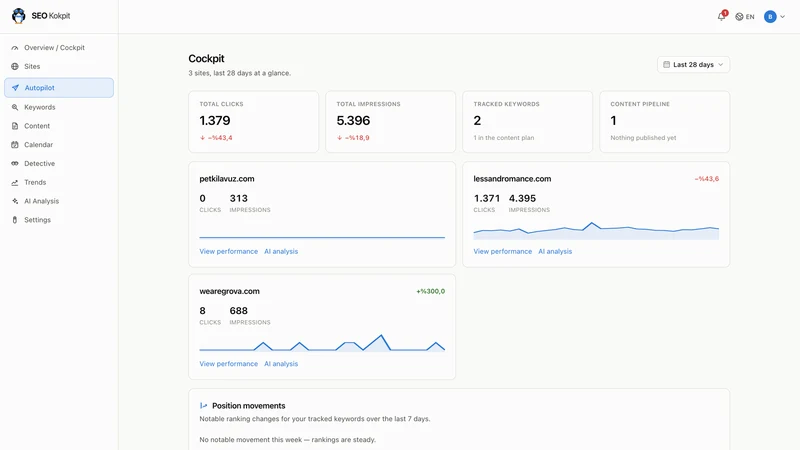
Task: Open AI analysis for petkilavuz.com
Action: pyautogui.click(x=281, y=252)
